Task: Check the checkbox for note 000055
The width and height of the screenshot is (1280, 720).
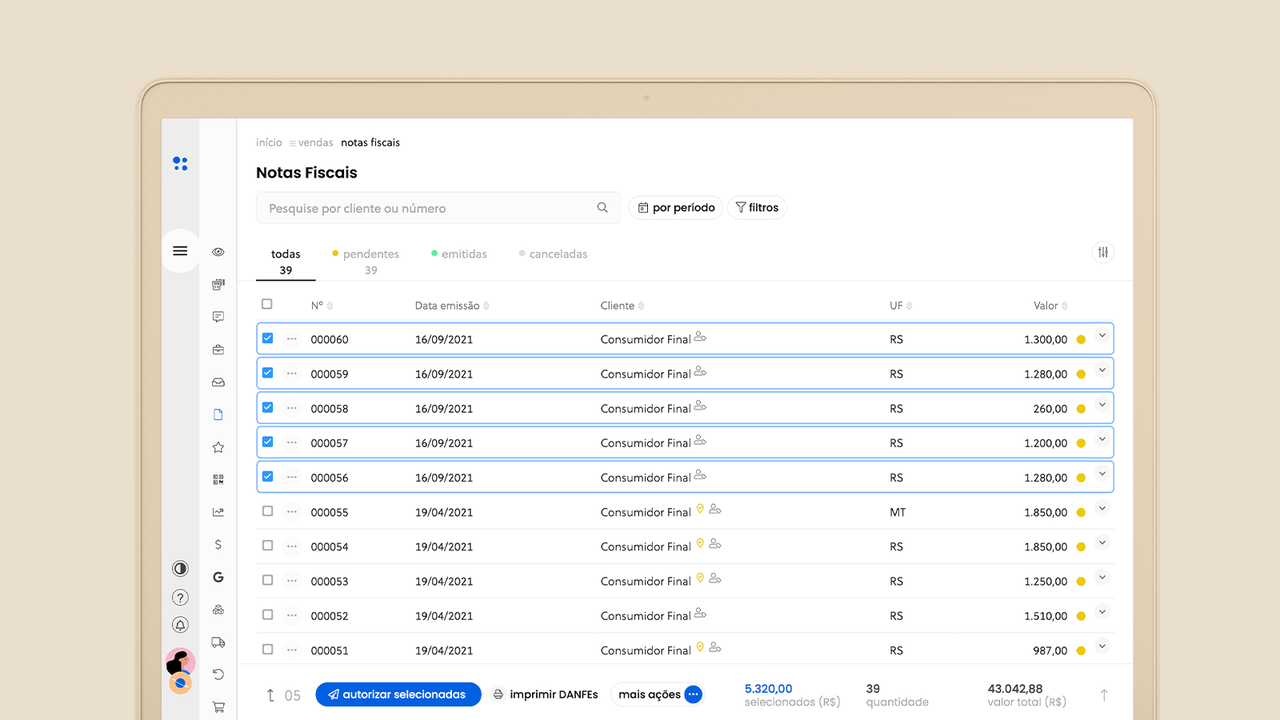Action: 267,511
